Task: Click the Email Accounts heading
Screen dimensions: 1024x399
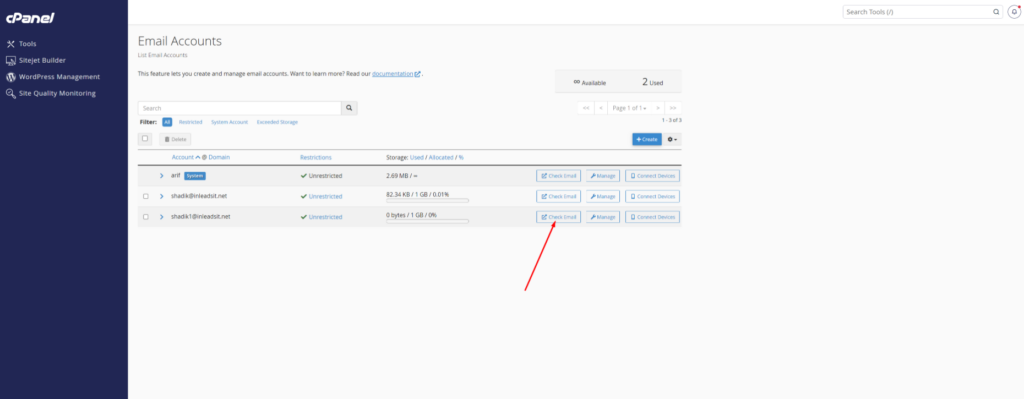Action: pos(180,41)
